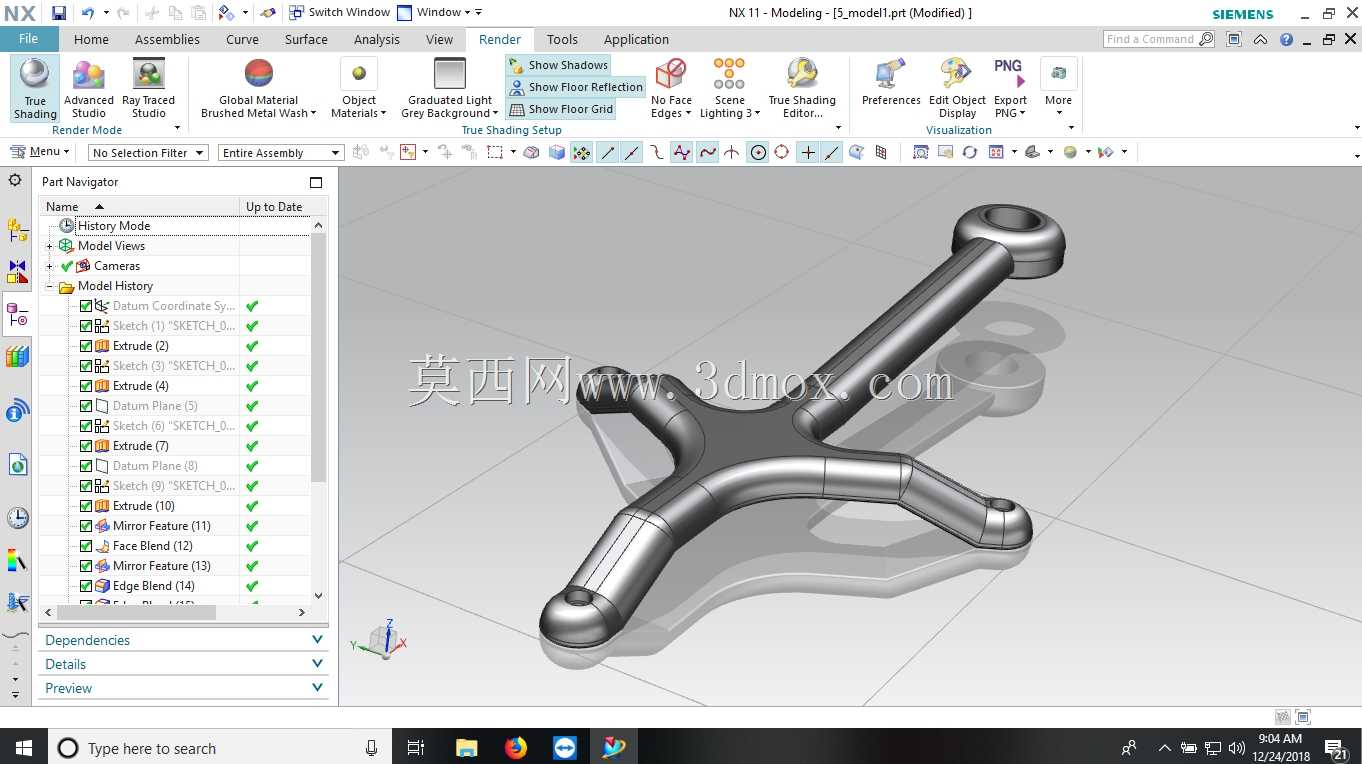Toggle Show Shadows option
Viewport: 1362px width, 764px height.
(x=558, y=65)
